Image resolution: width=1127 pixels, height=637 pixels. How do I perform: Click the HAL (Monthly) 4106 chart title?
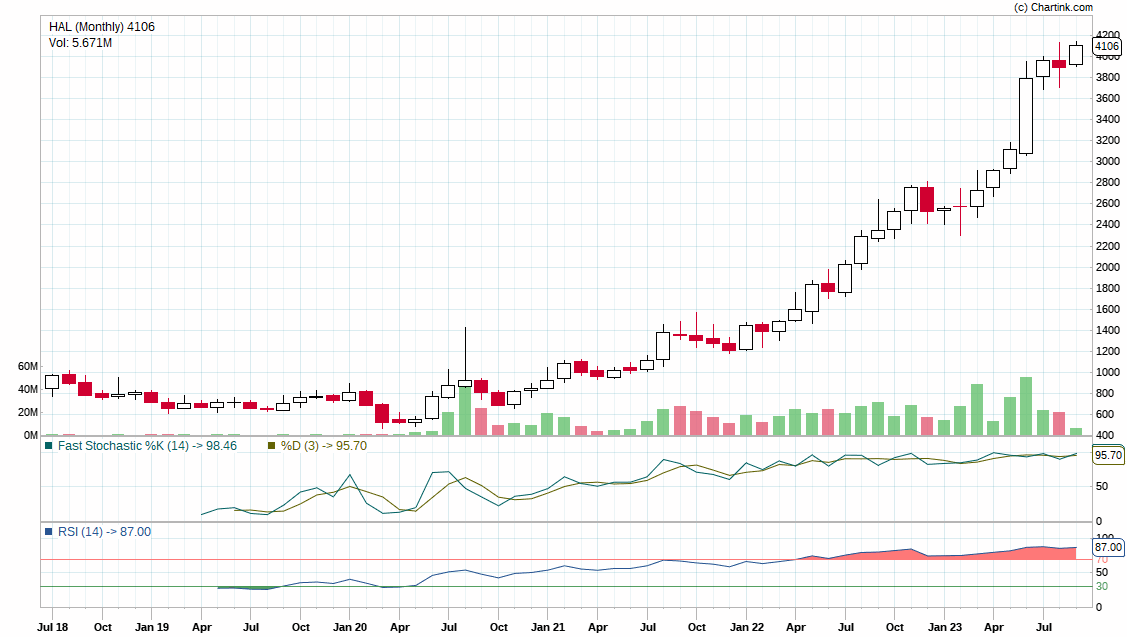pos(101,27)
